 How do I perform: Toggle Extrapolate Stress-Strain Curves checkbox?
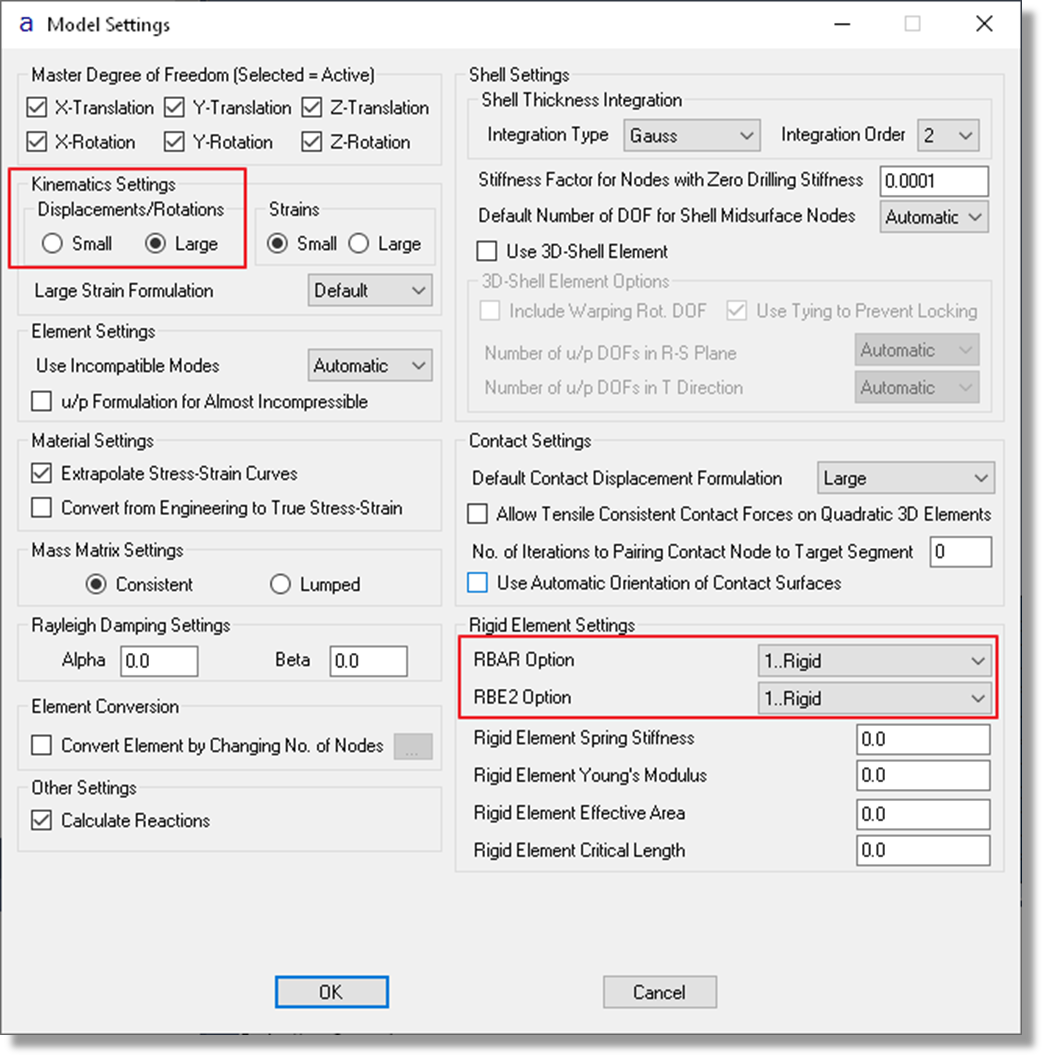41,473
